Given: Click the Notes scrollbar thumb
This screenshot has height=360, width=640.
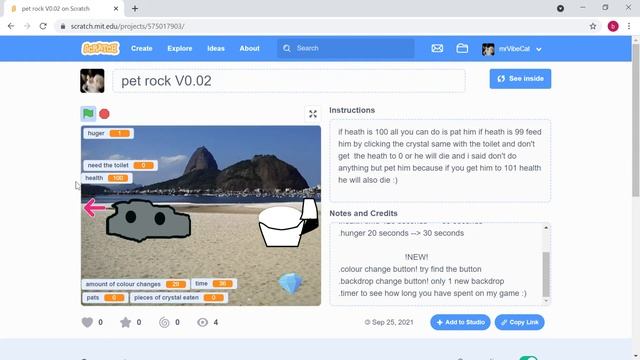Looking at the screenshot, I should (x=546, y=275).
